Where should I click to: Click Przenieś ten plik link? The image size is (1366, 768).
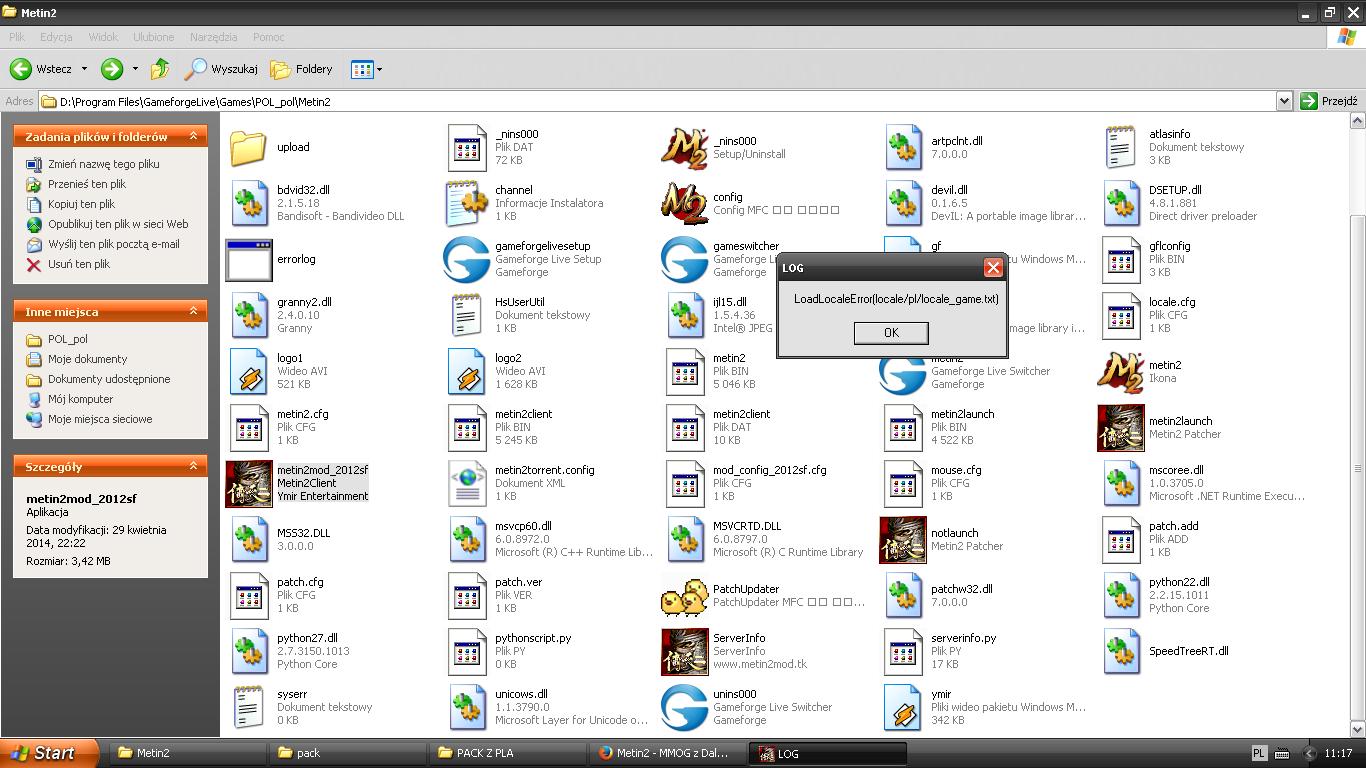pos(87,184)
